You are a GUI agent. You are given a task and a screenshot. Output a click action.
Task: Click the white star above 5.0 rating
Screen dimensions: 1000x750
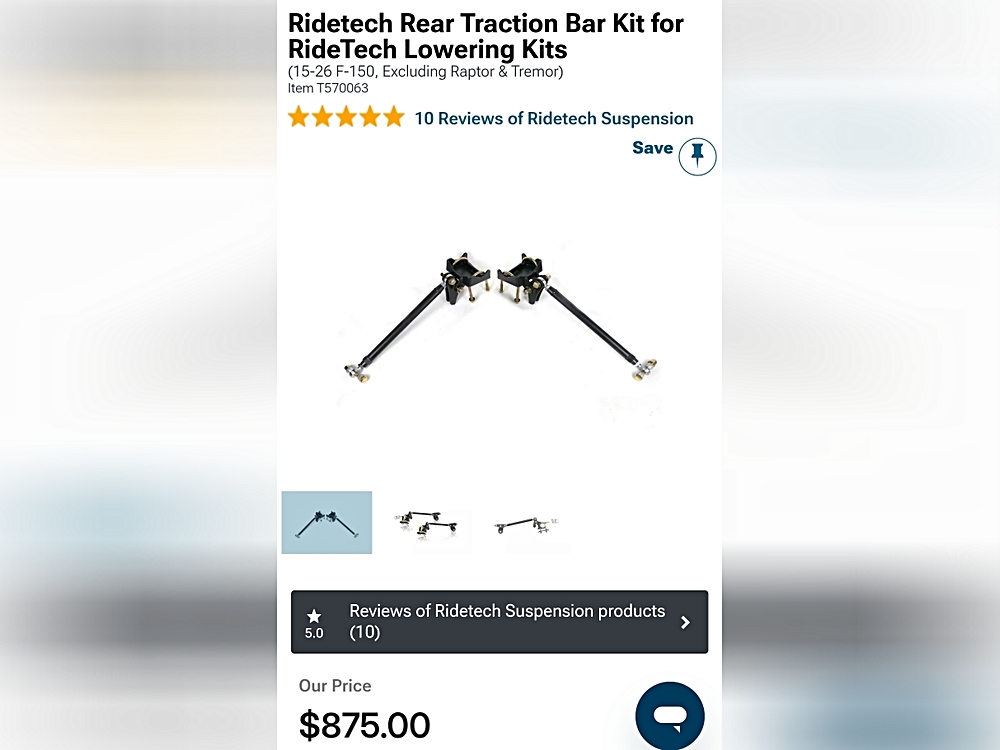(x=314, y=616)
